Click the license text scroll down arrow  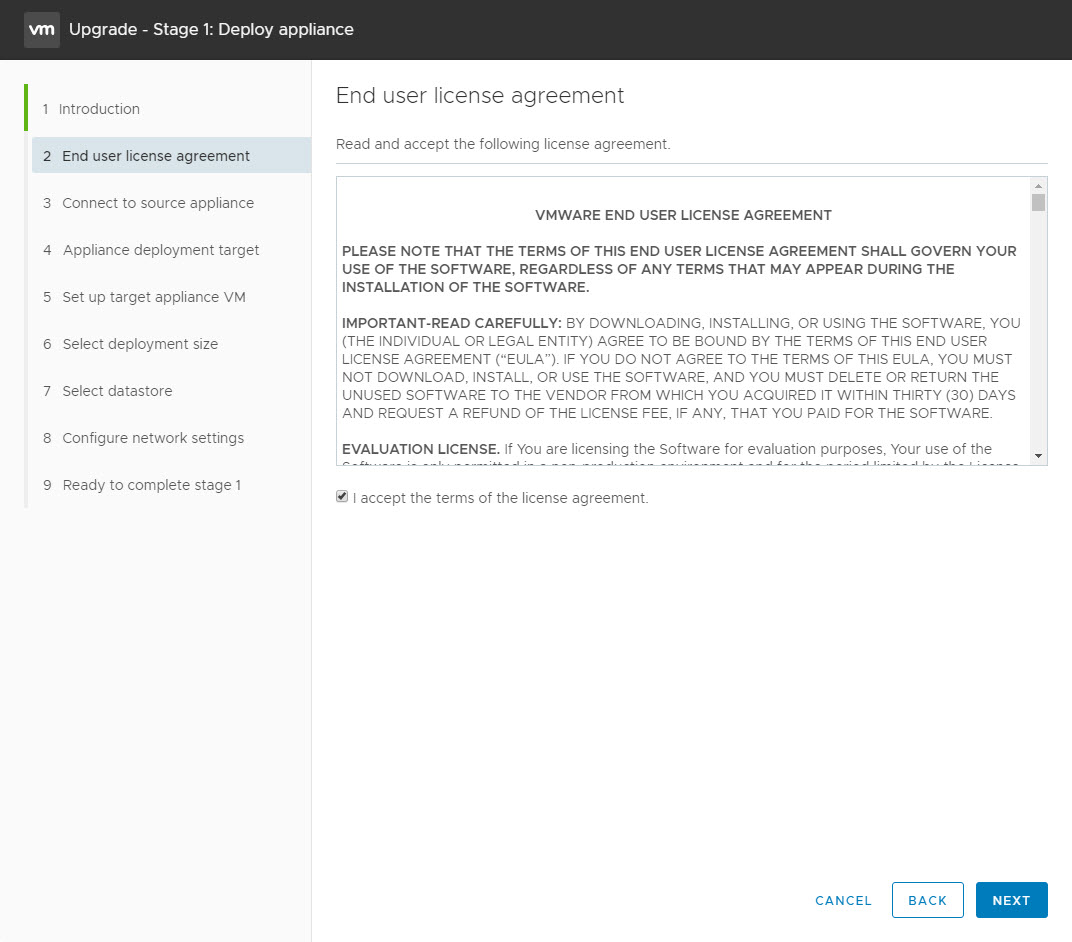point(1038,456)
